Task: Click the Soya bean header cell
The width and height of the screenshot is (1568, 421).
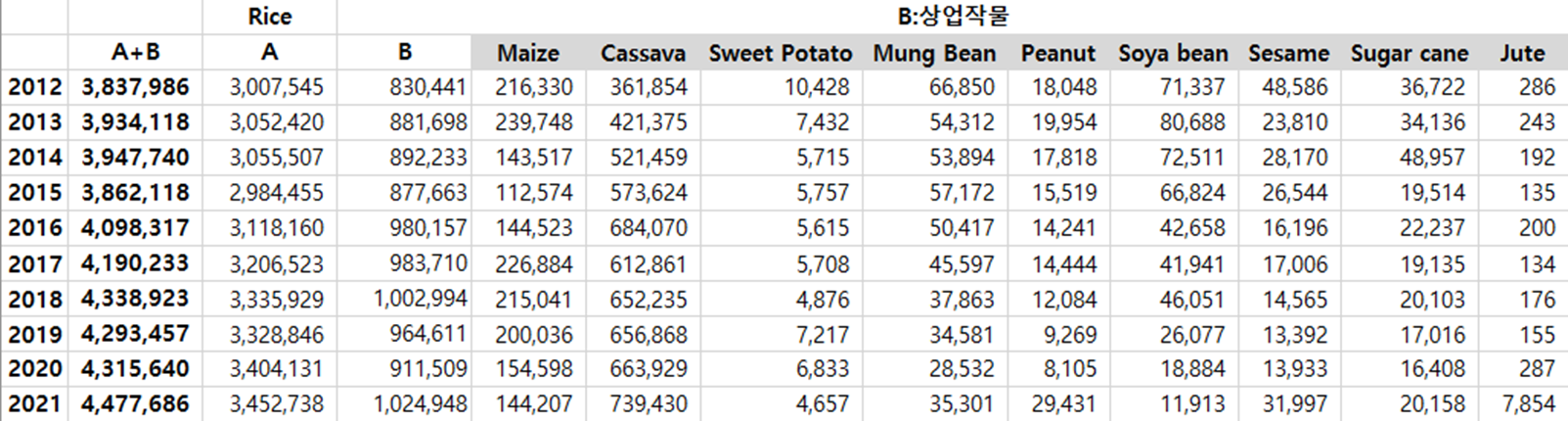Action: point(1174,53)
